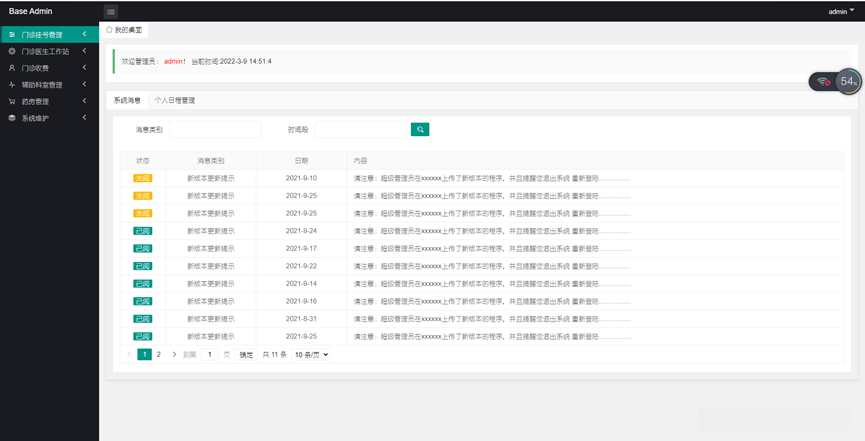Select page 1 in pagination
Viewport: 865px width, 441px height.
point(145,354)
